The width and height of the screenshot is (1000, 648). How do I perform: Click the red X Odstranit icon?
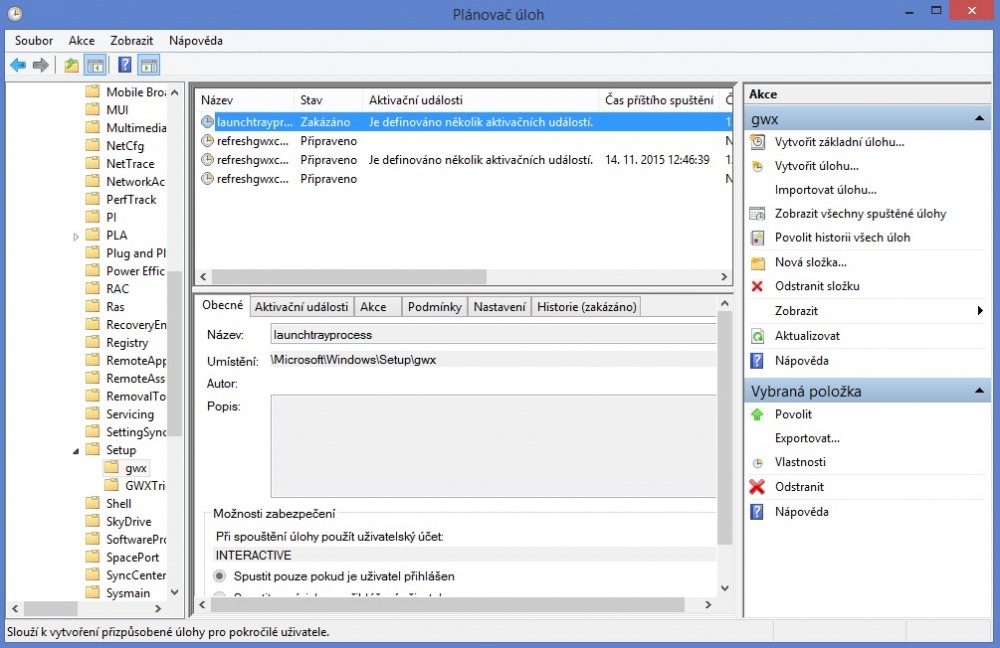pyautogui.click(x=757, y=487)
